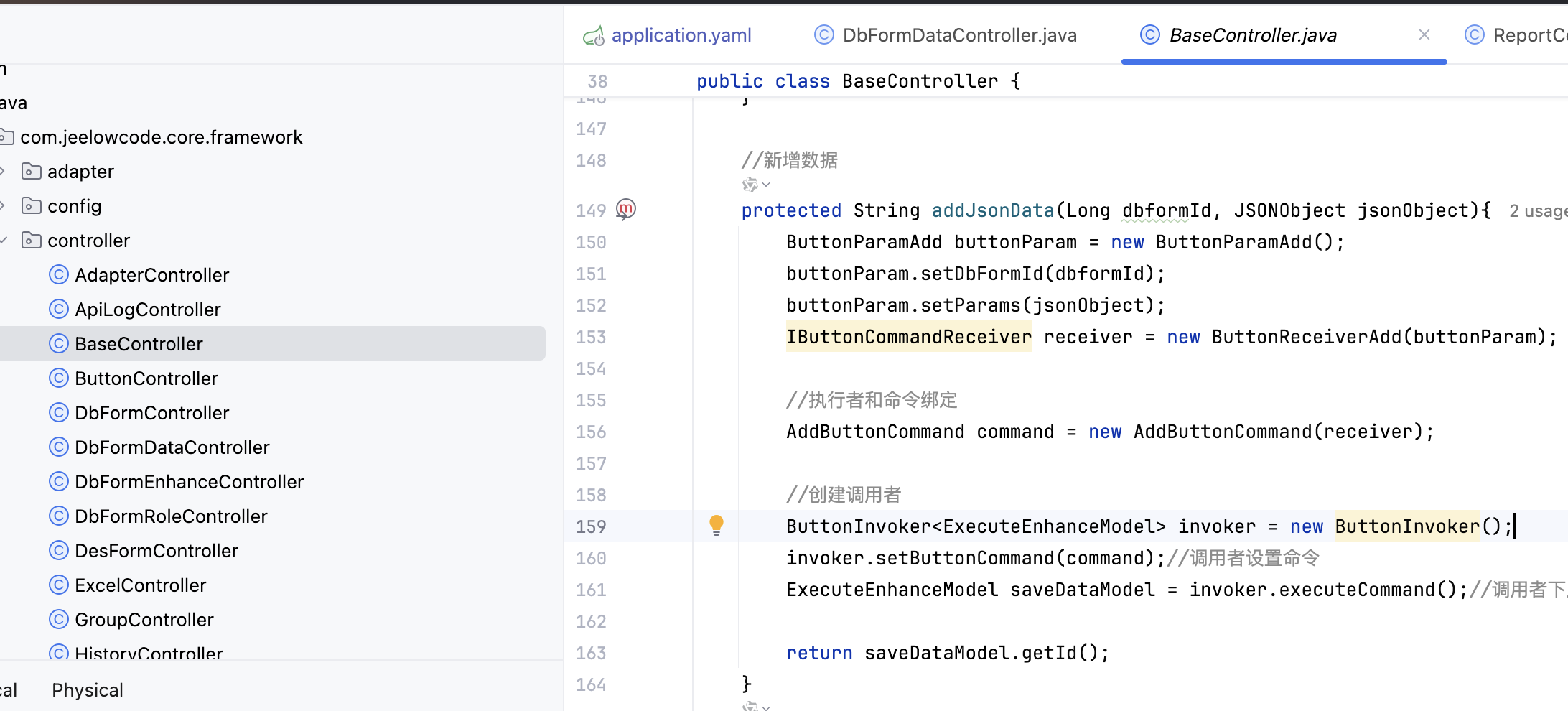Click ExcelController class icon
Viewport: 1568px width, 711px height.
pos(59,585)
